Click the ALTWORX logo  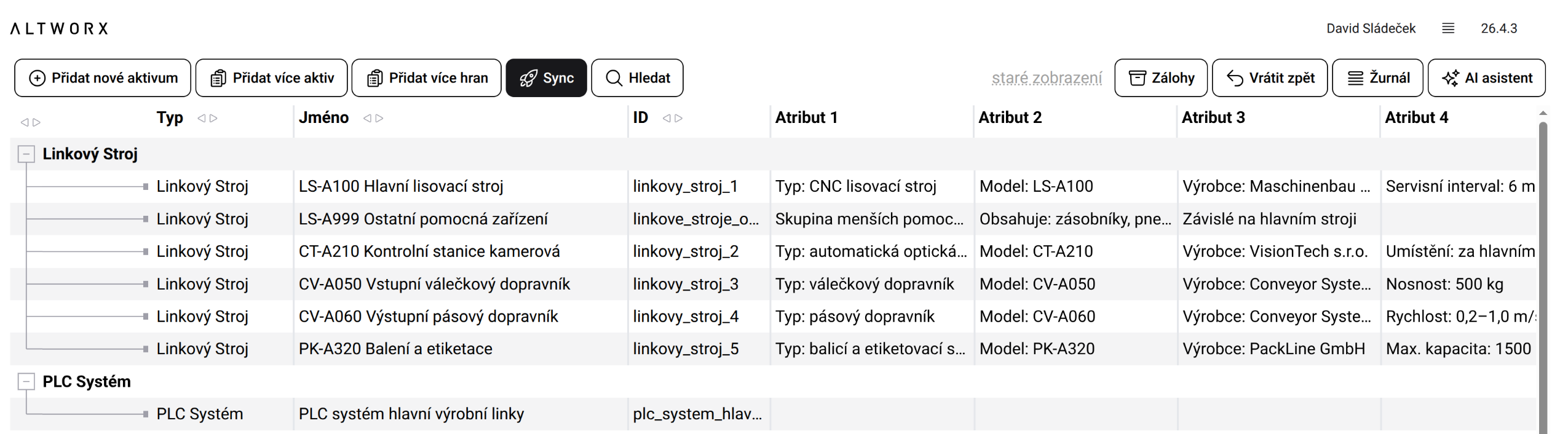coord(59,28)
